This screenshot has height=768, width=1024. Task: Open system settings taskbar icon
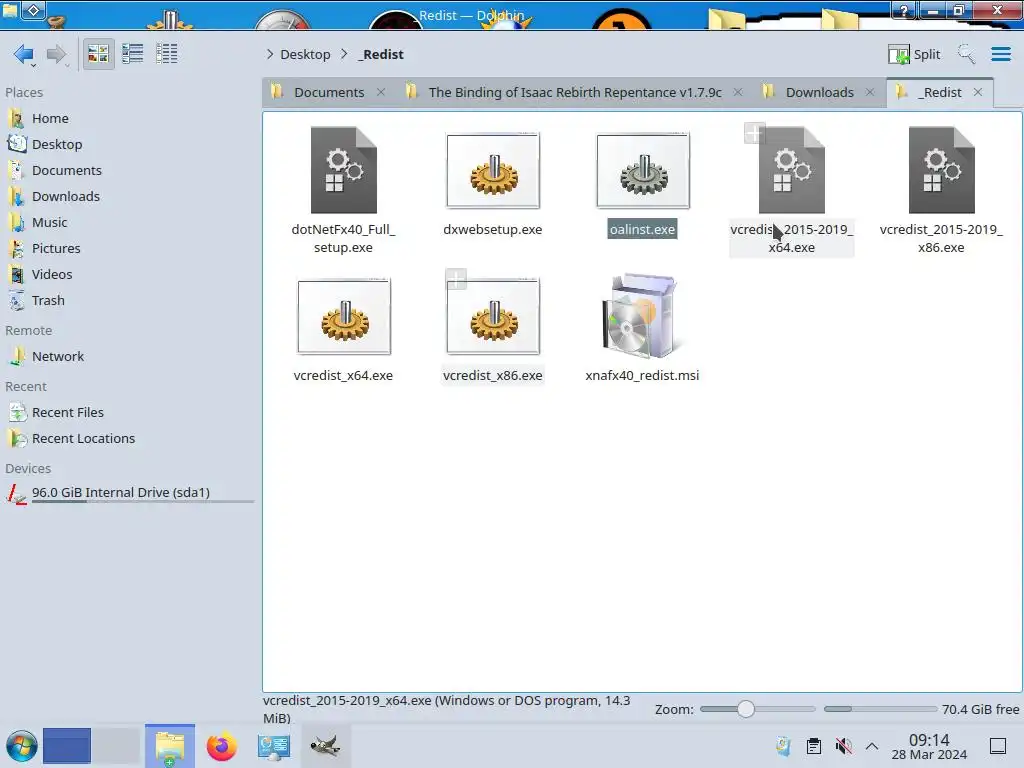coord(273,746)
